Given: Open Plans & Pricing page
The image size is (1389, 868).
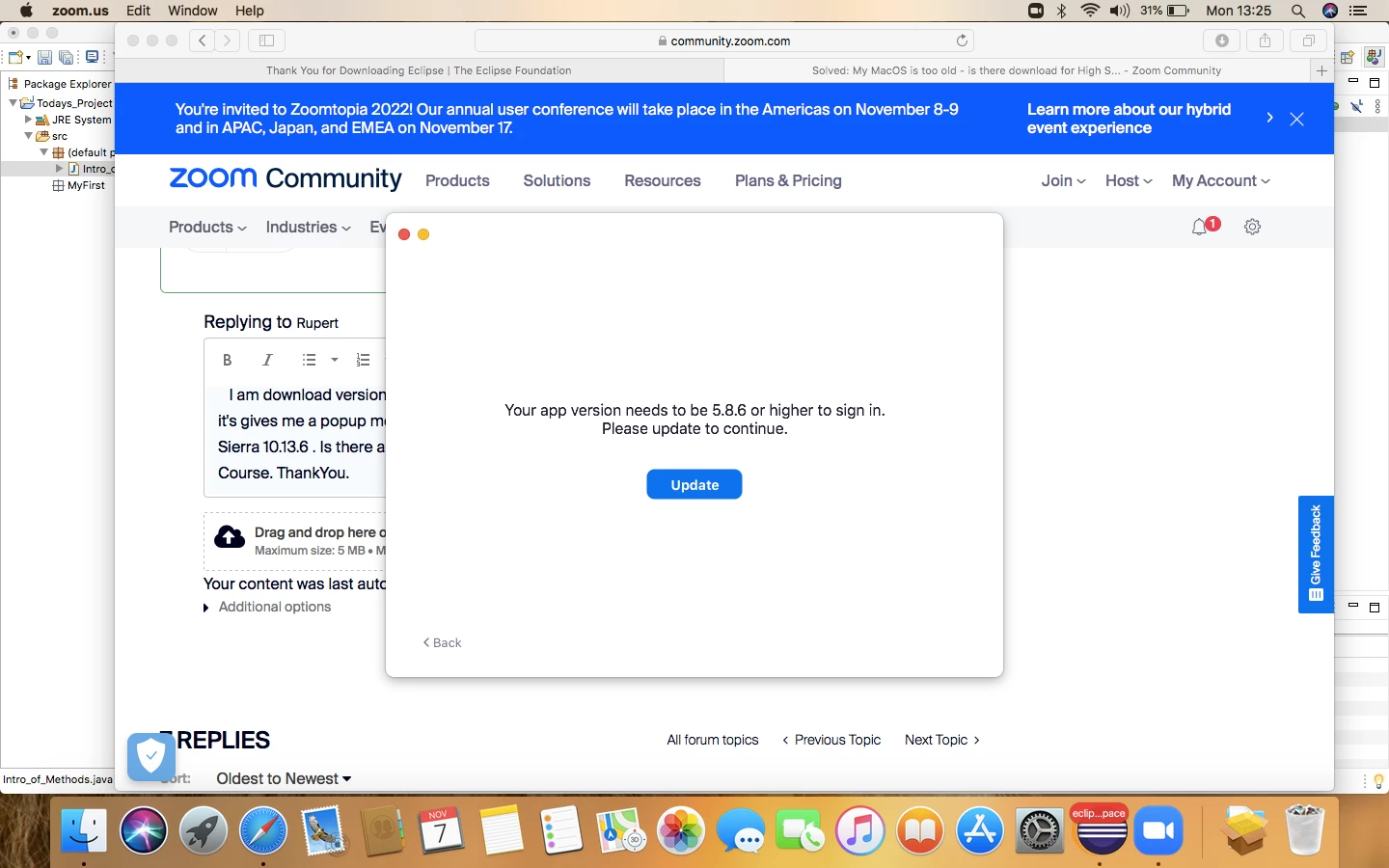Looking at the screenshot, I should pos(788,180).
